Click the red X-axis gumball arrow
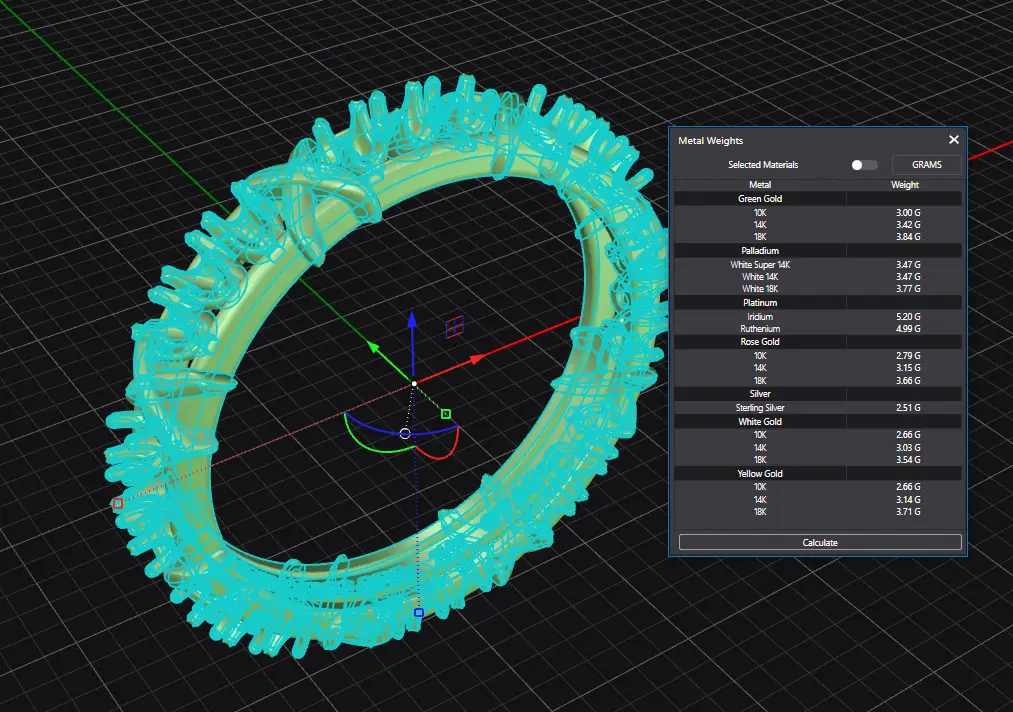This screenshot has height=712, width=1013. coord(477,359)
